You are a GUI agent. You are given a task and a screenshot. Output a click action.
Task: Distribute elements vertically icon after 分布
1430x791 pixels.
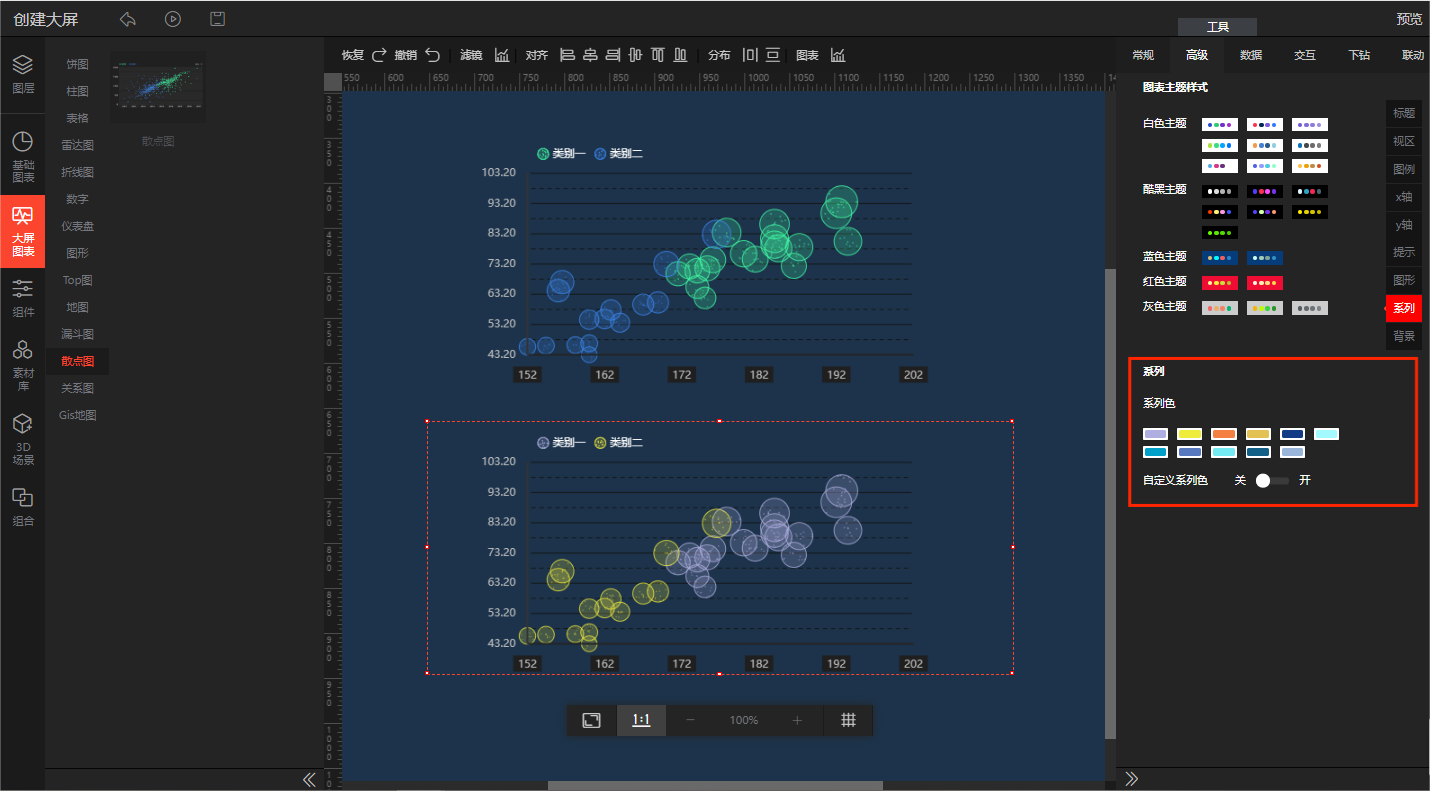[x=774, y=55]
